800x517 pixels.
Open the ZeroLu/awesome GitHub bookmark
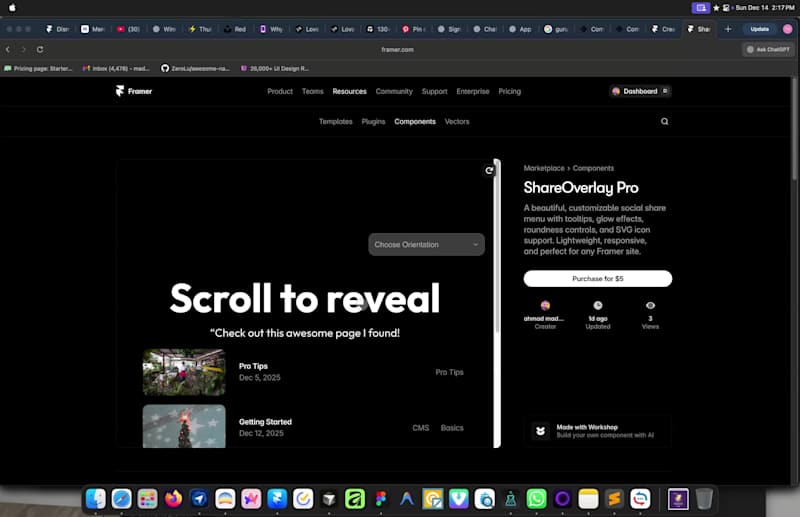coord(196,68)
